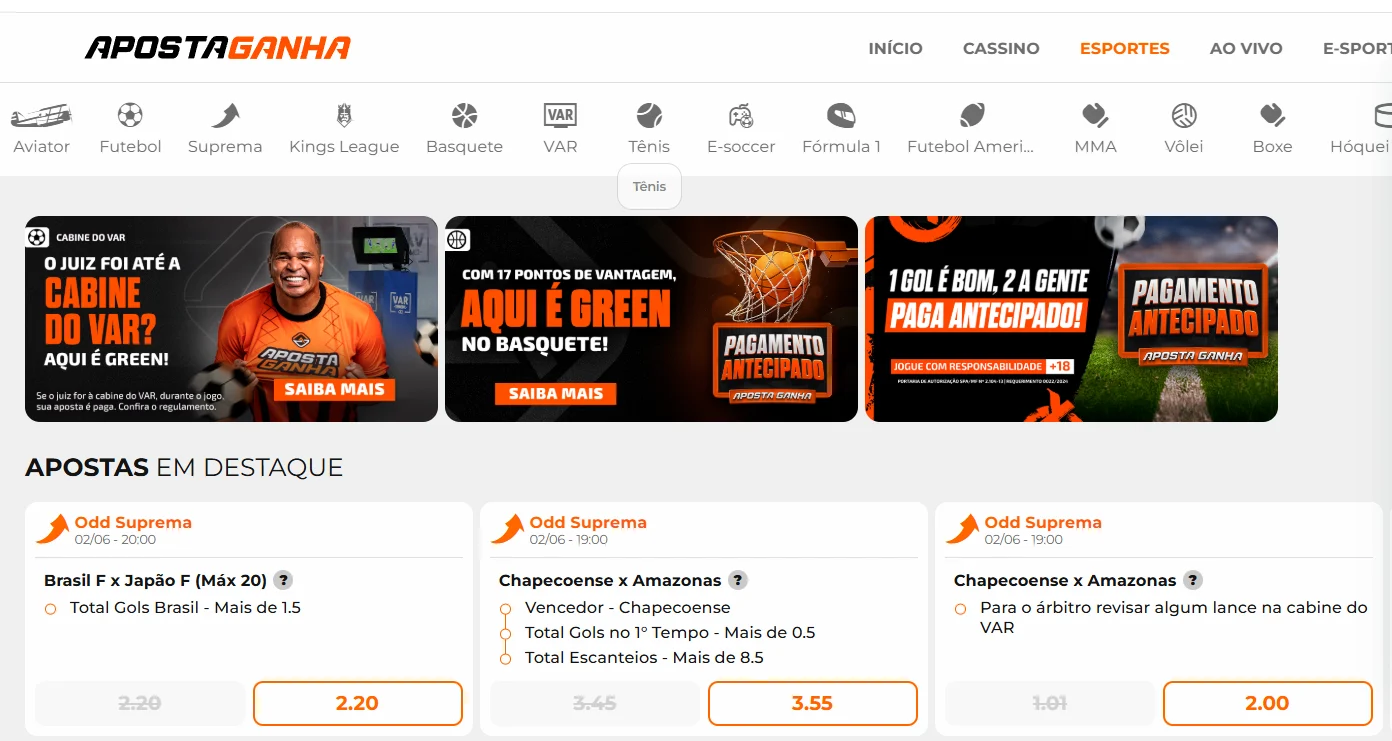1392x741 pixels.
Task: Click the Saiba Mais button on the basketball banner
Action: point(556,393)
